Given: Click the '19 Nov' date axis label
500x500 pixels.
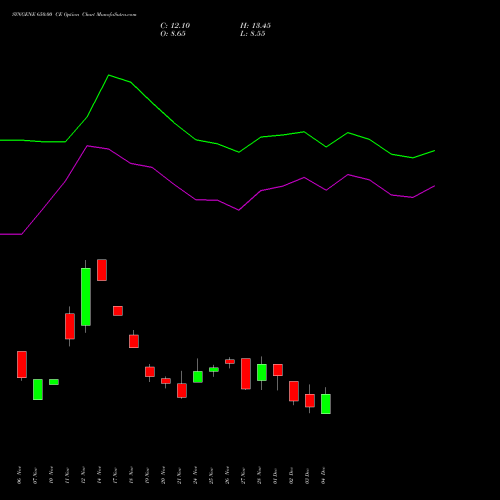Looking at the screenshot, I should pyautogui.click(x=147, y=475).
